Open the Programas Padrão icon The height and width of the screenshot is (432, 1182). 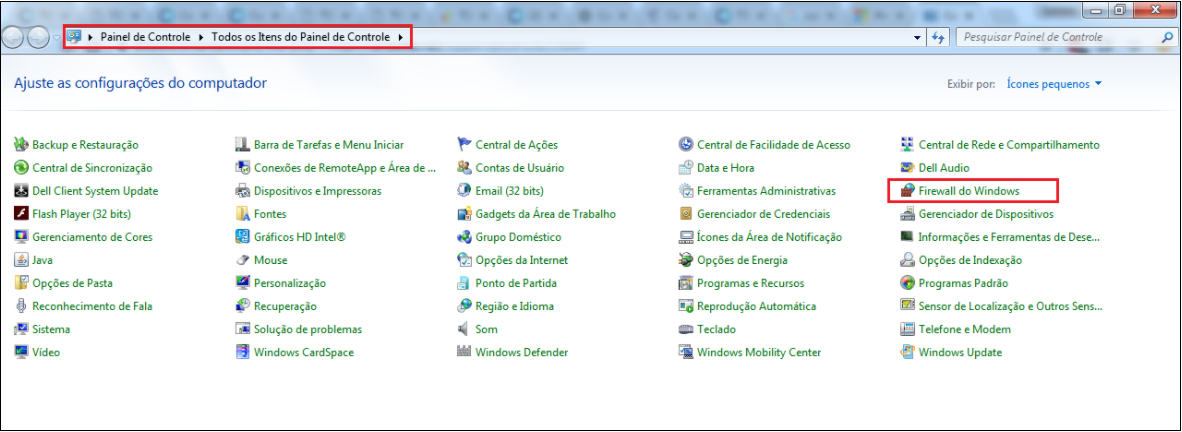[x=907, y=283]
